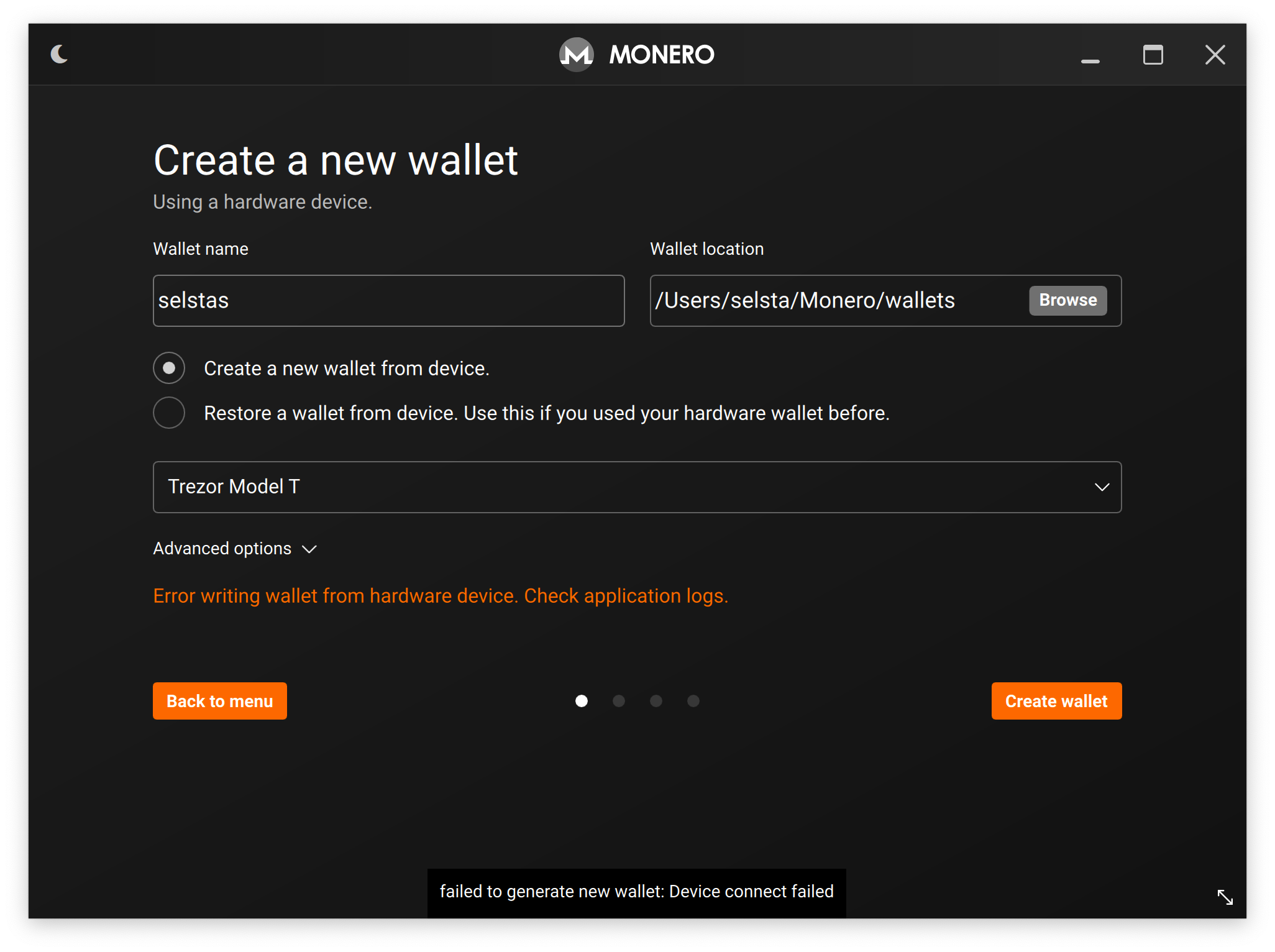Click the resize handle arrow icon
The height and width of the screenshot is (952, 1275).
click(1225, 897)
